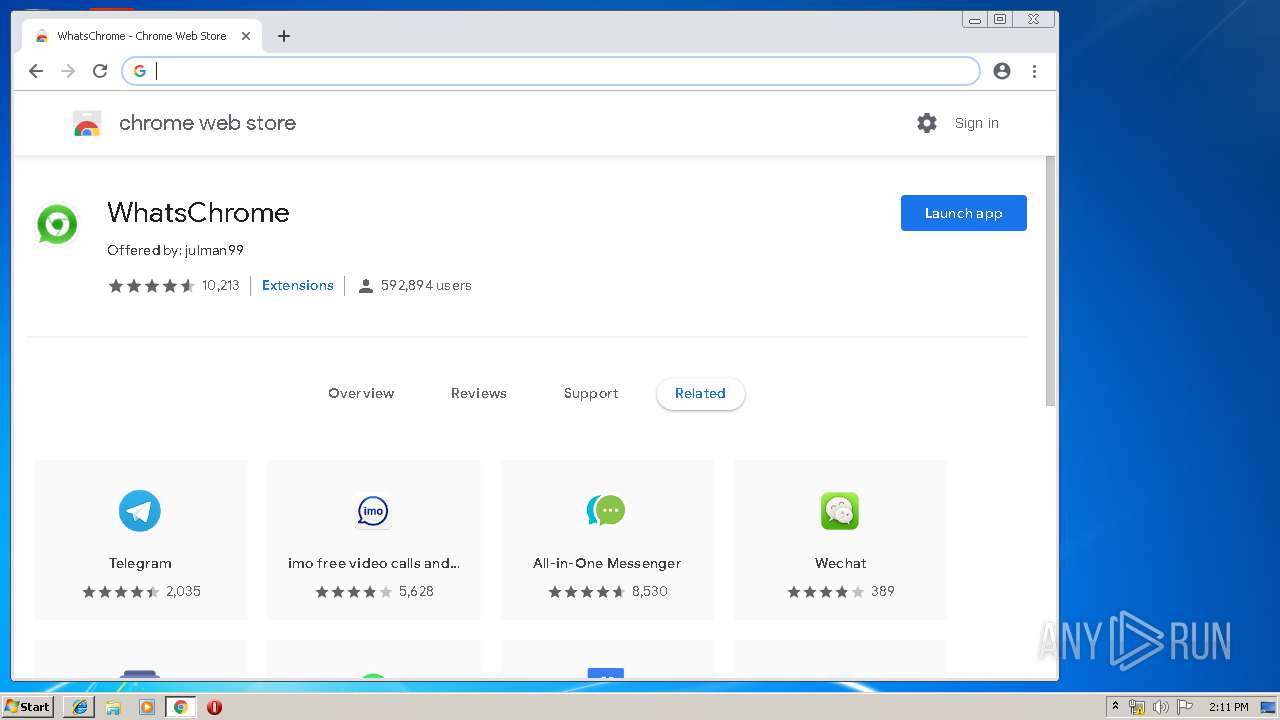Click the 10,213 ratings stars
The width and height of the screenshot is (1280, 720).
151,285
